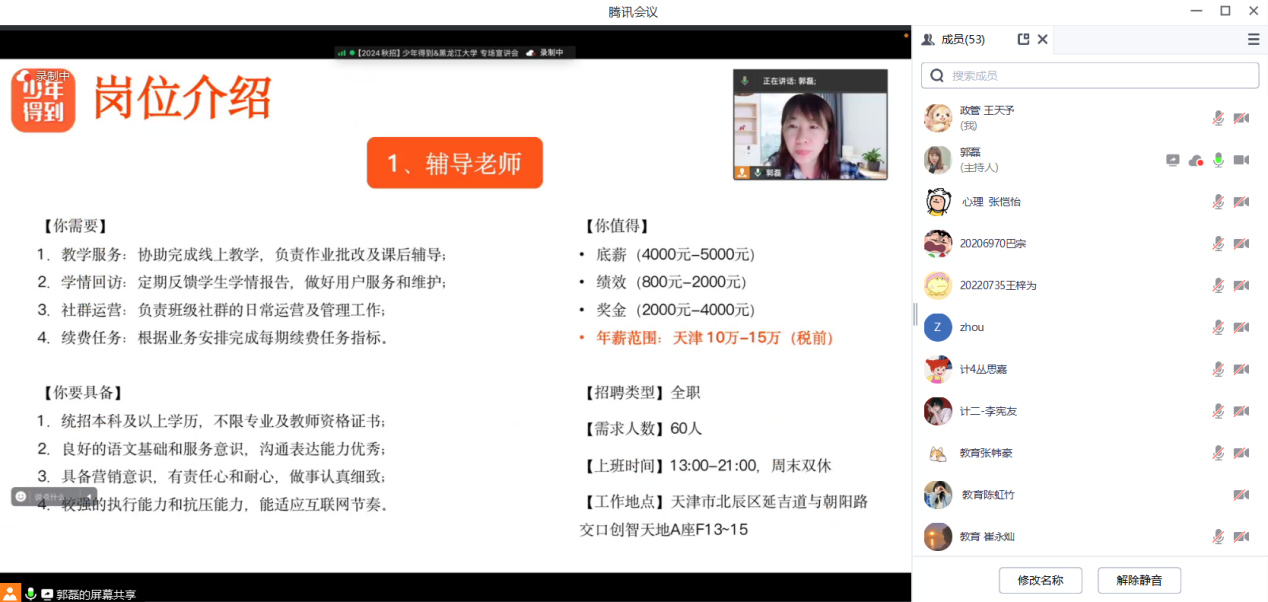This screenshot has height=602, width=1268.
Task: Open the hamburger menu above members list
Action: [1253, 39]
